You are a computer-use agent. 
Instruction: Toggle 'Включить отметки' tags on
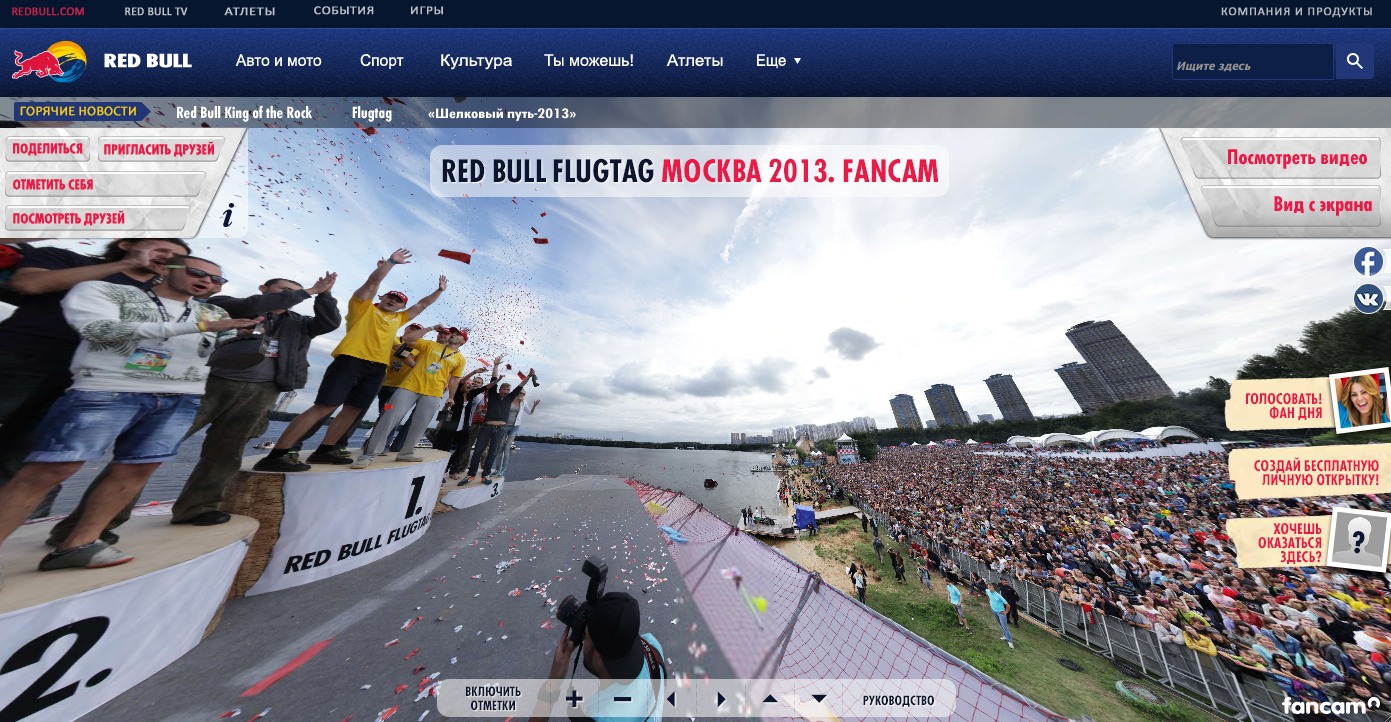[493, 698]
